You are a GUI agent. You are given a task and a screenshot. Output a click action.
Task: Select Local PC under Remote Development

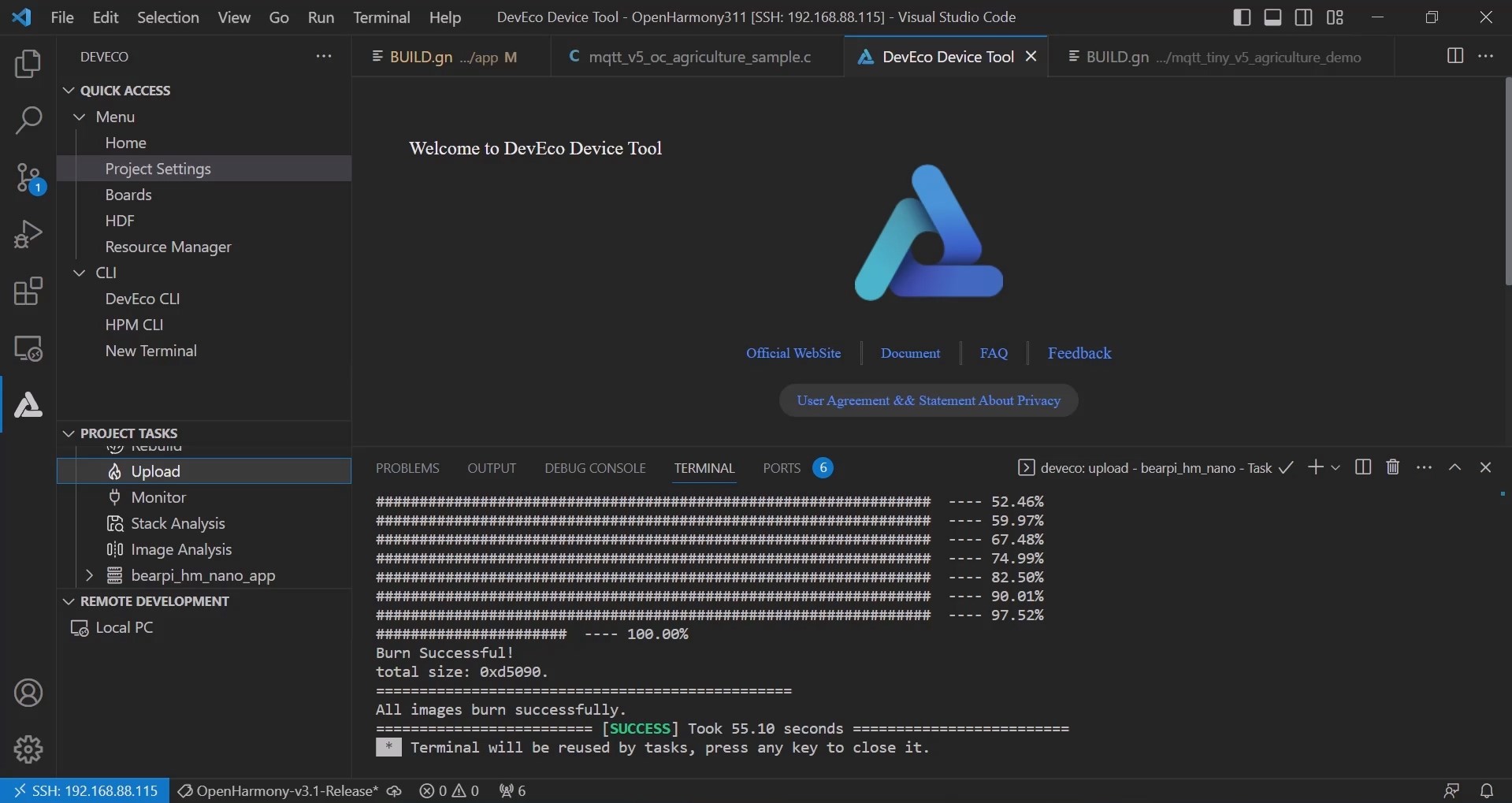point(204,627)
